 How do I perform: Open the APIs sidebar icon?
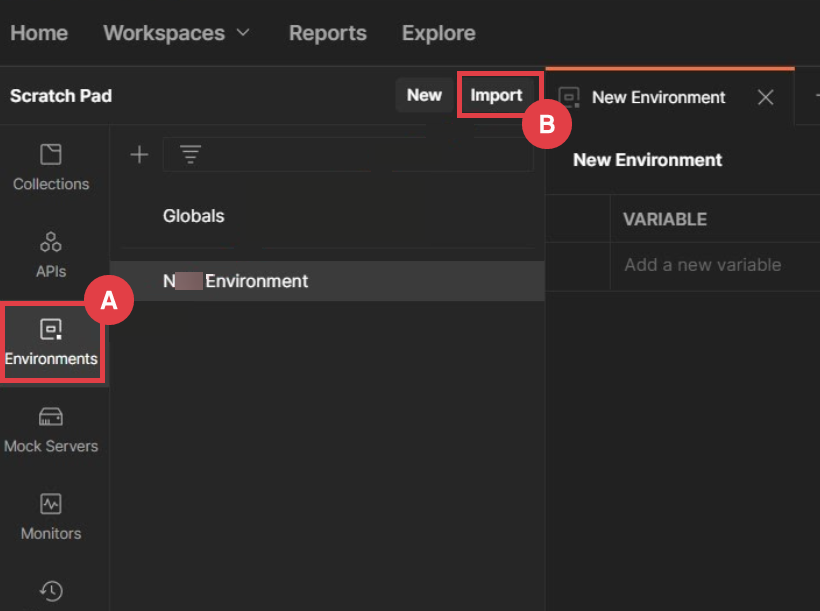pos(51,255)
